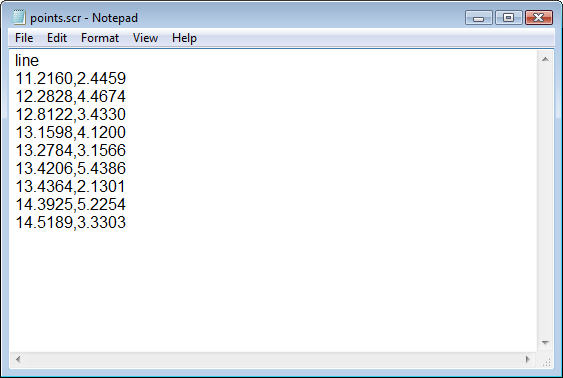Open the Help menu
Image resolution: width=563 pixels, height=378 pixels.
click(184, 38)
